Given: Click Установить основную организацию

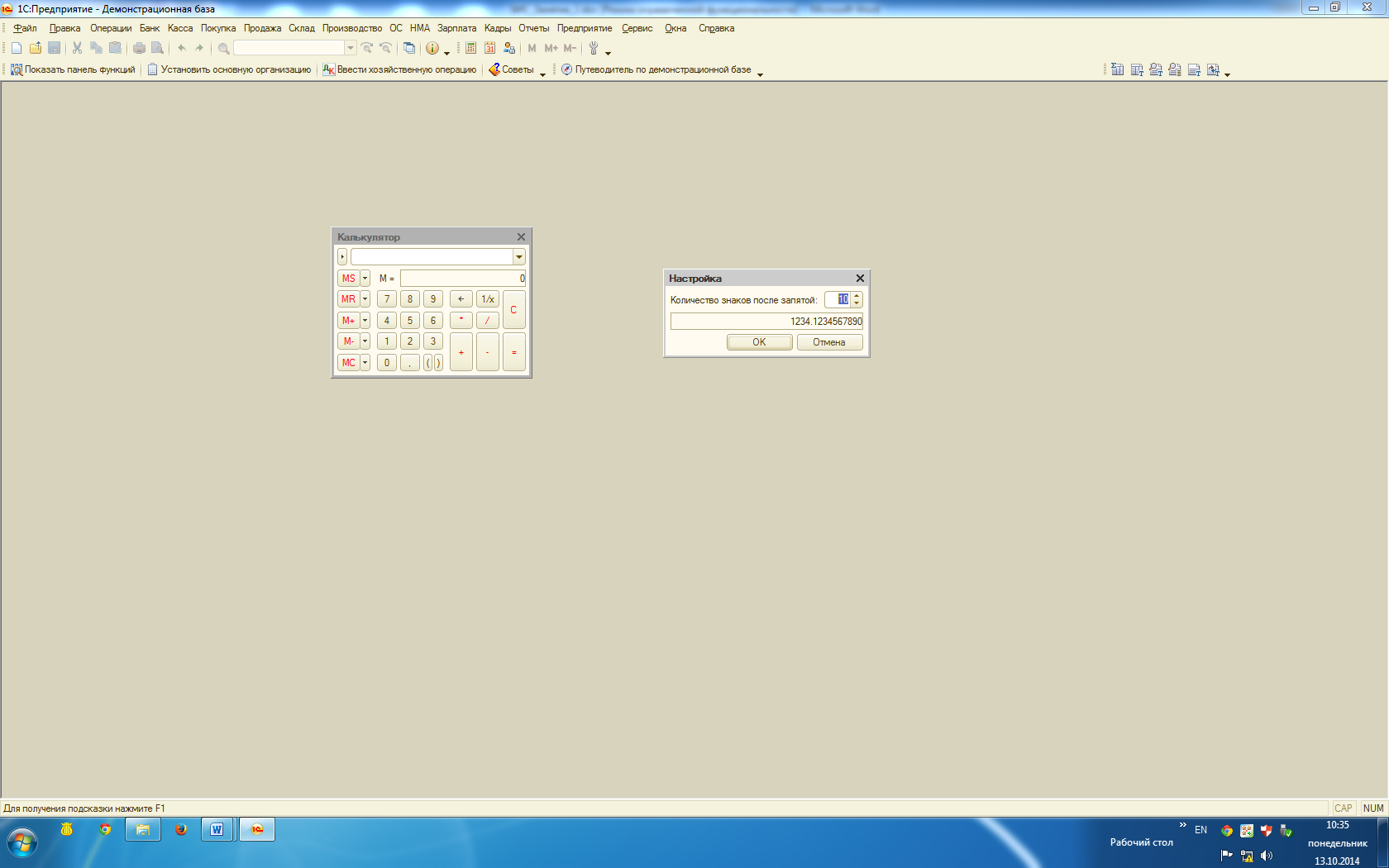Looking at the screenshot, I should (x=229, y=69).
